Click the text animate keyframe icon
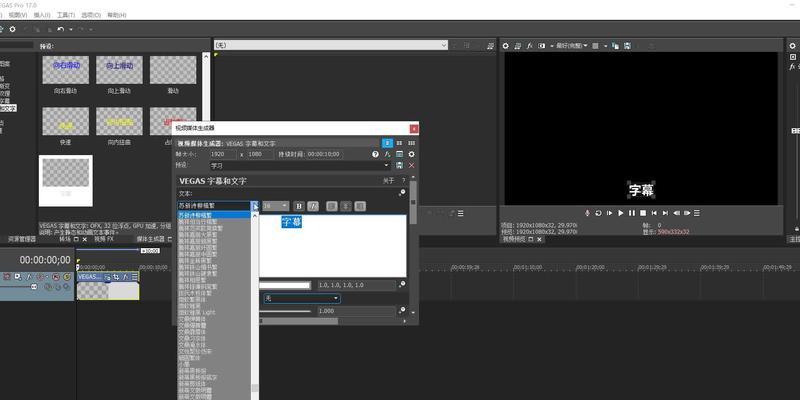800x400 pixels. (402, 193)
